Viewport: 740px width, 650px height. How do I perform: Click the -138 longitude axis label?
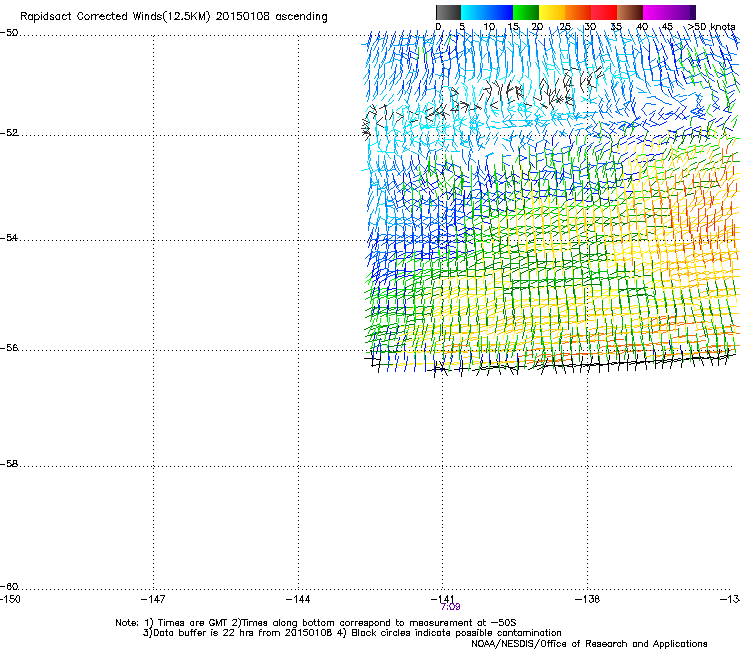[x=588, y=599]
